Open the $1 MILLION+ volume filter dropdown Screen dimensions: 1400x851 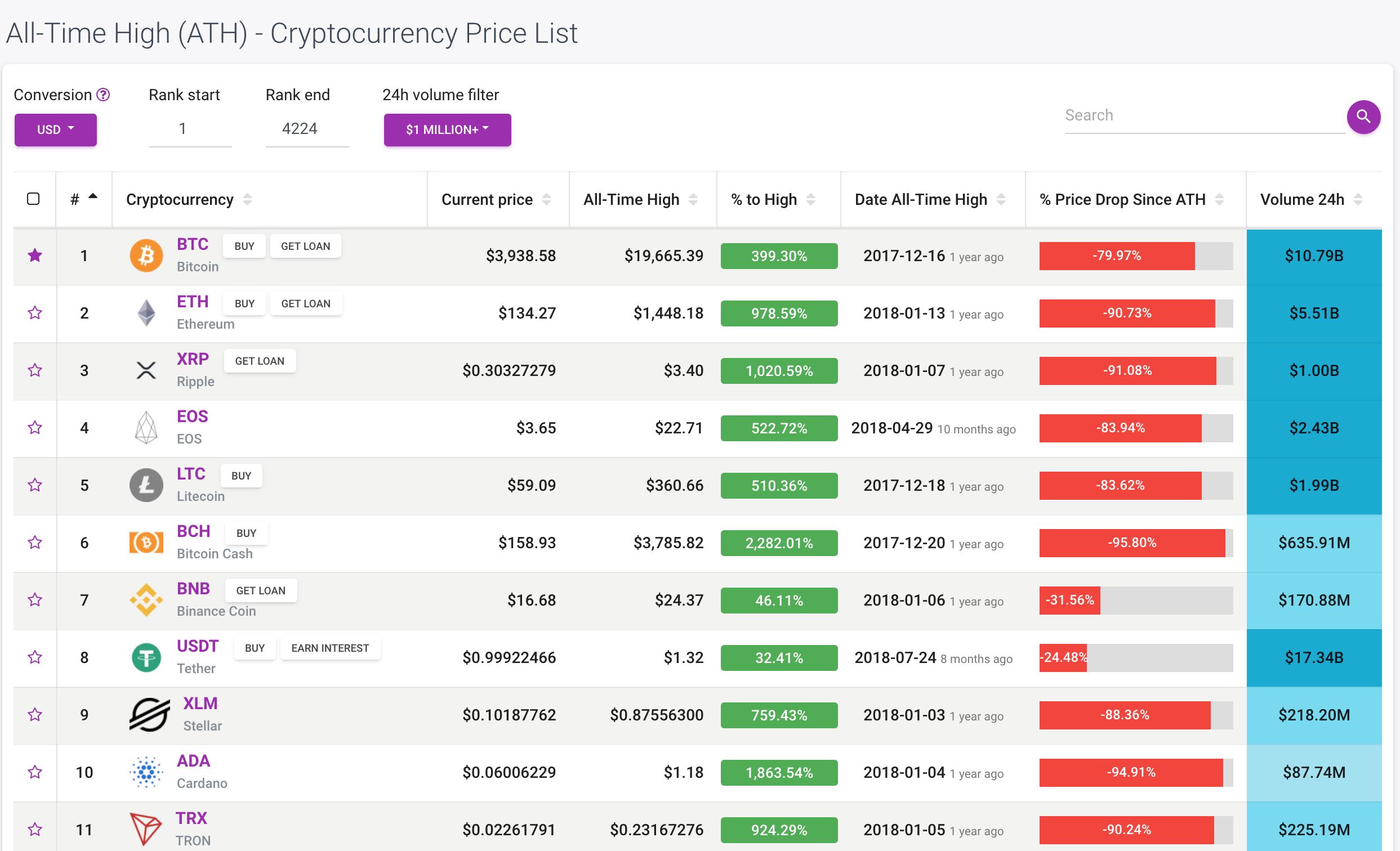(447, 129)
